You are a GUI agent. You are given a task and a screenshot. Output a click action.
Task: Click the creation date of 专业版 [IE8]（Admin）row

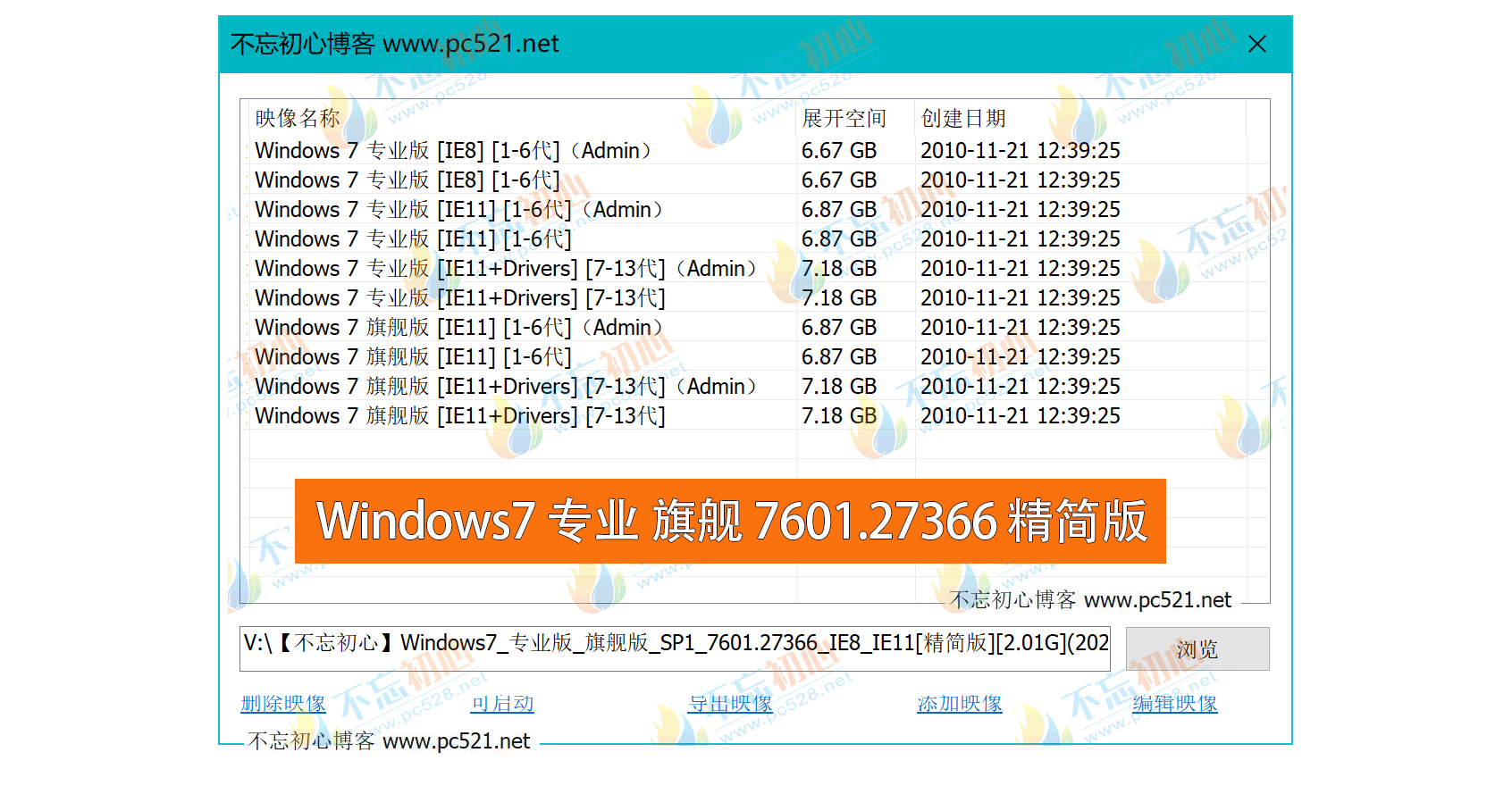pyautogui.click(x=1021, y=150)
